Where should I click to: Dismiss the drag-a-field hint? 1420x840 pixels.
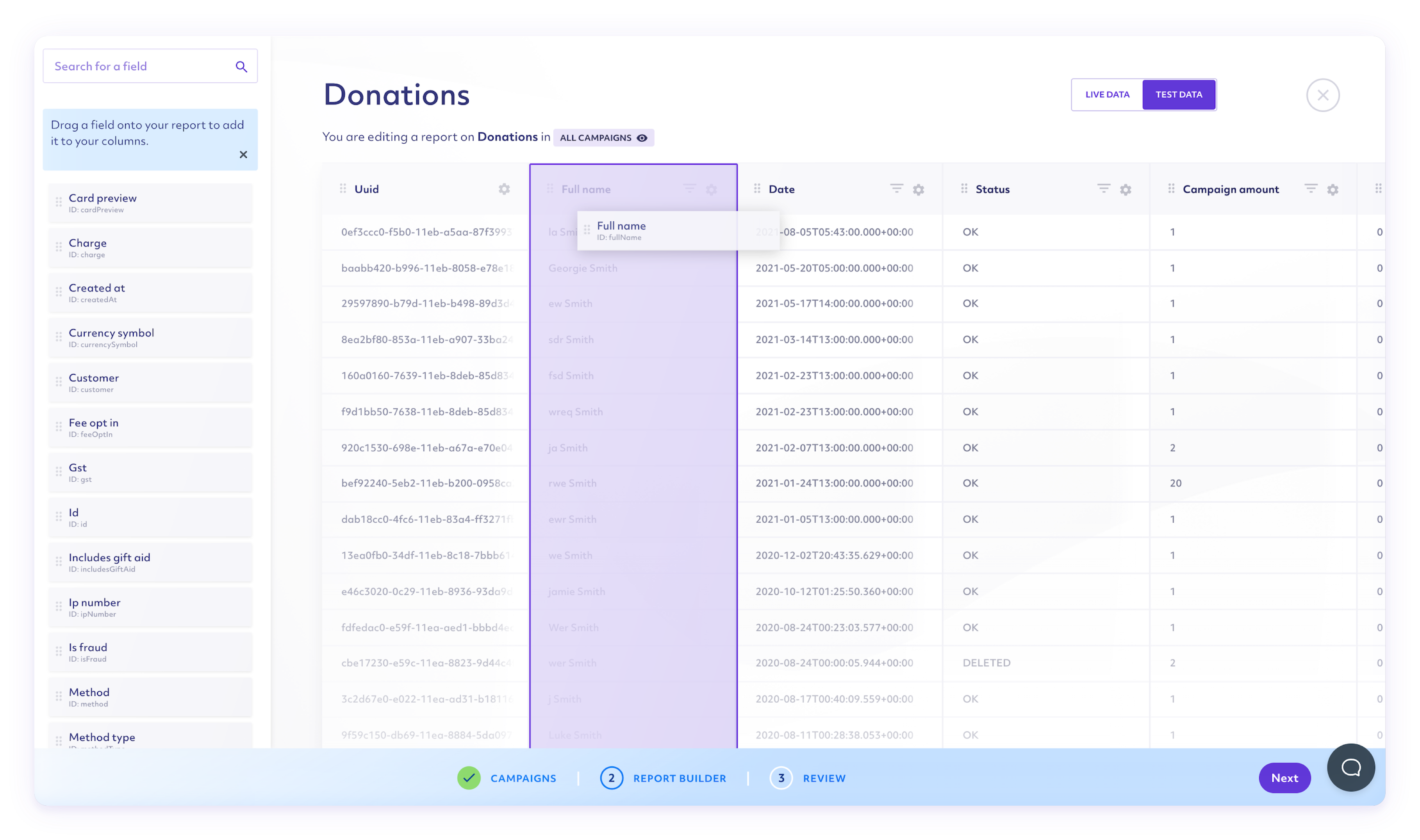coord(243,155)
